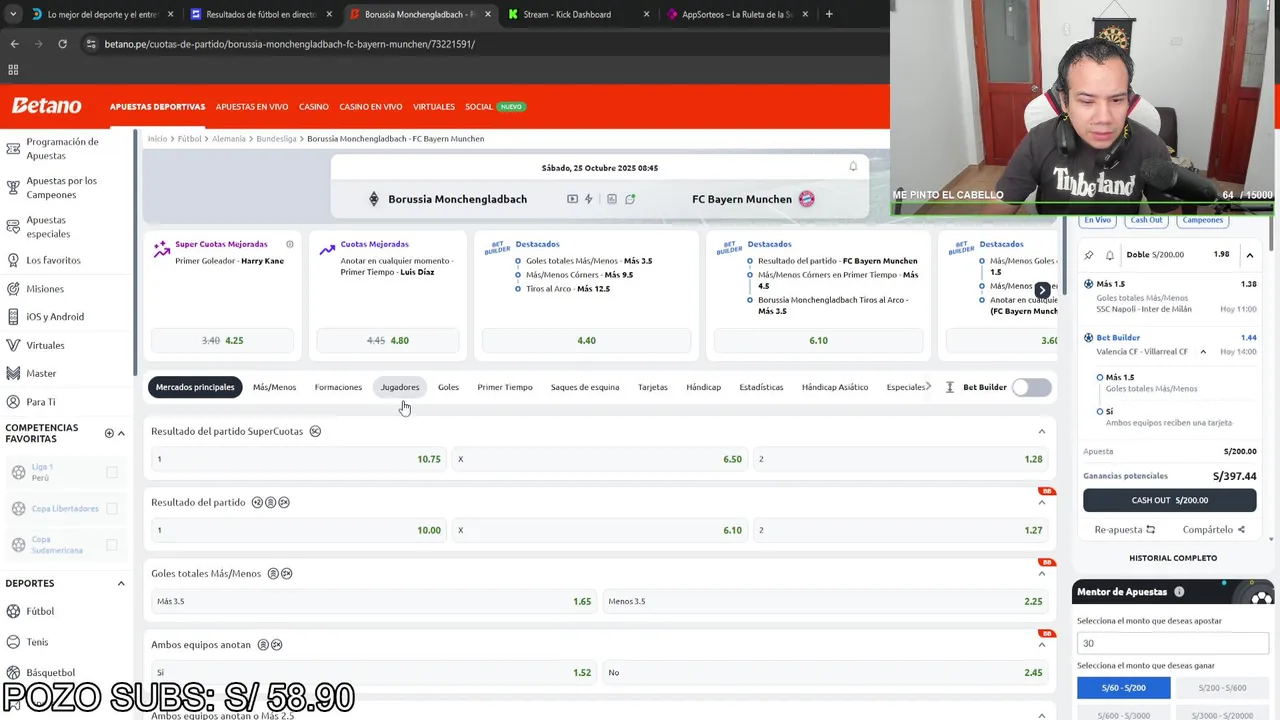Click the Misiones target icon
This screenshot has height=720, width=1280.
13,289
